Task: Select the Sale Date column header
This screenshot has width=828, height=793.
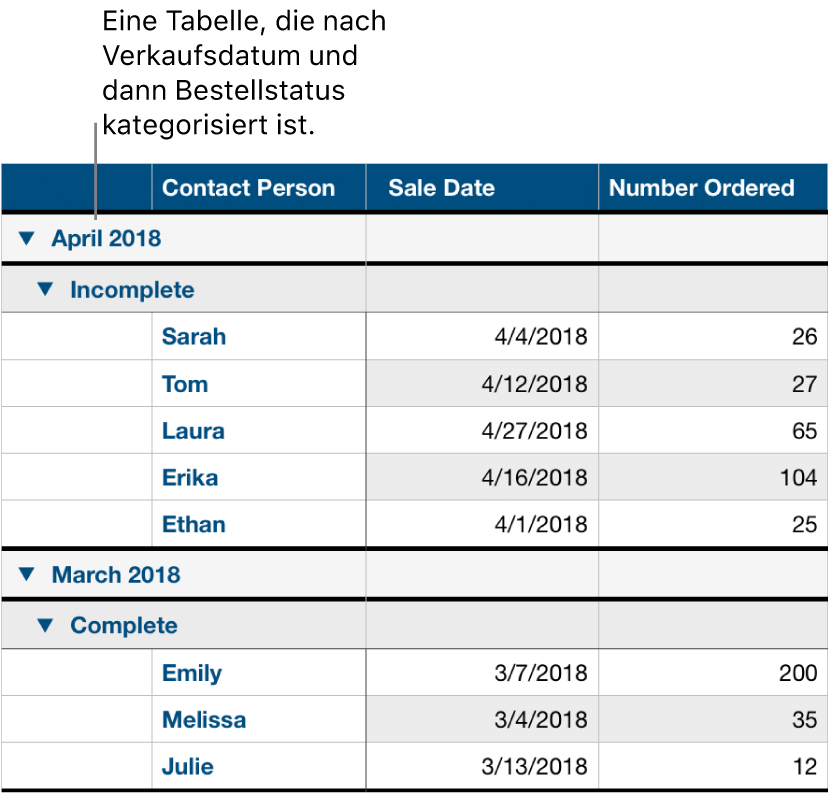Action: point(441,188)
